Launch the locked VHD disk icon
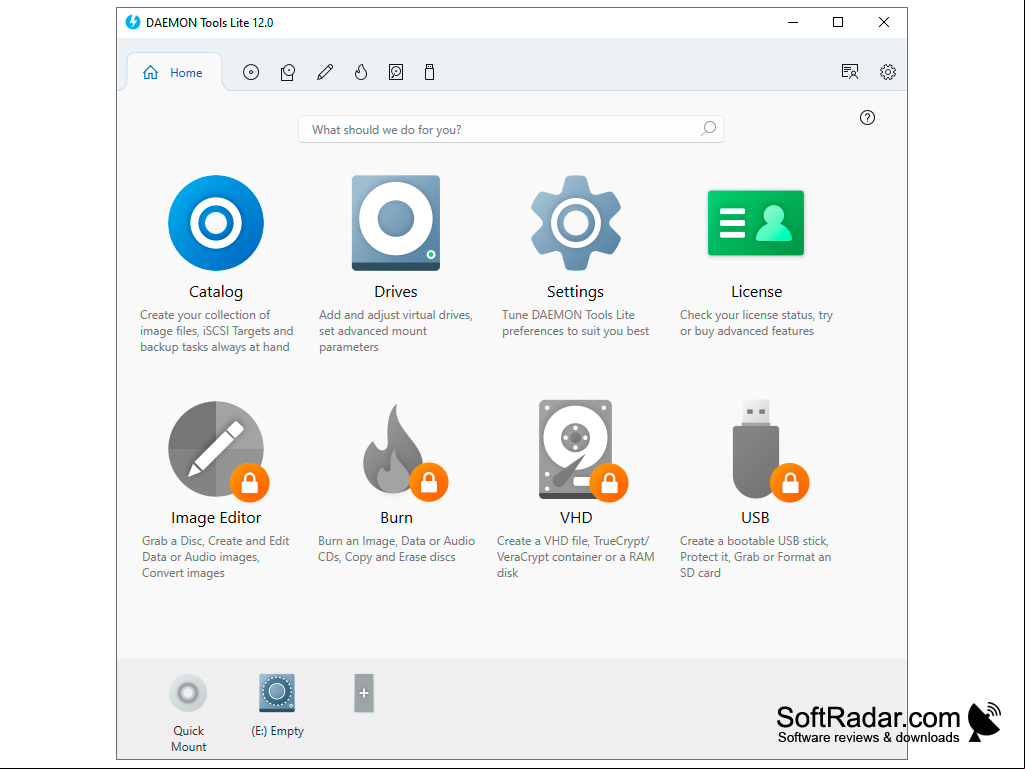Screen dimensions: 1025x769 (x=583, y=451)
